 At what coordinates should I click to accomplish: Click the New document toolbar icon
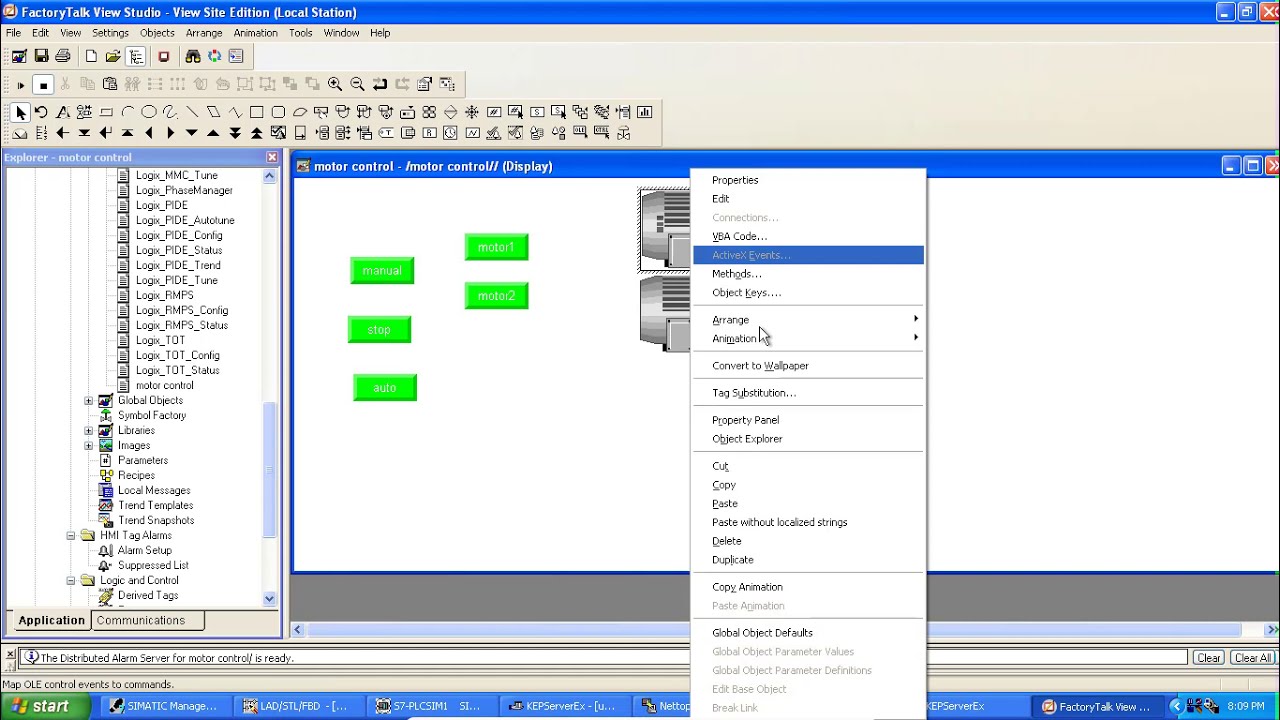(91, 56)
